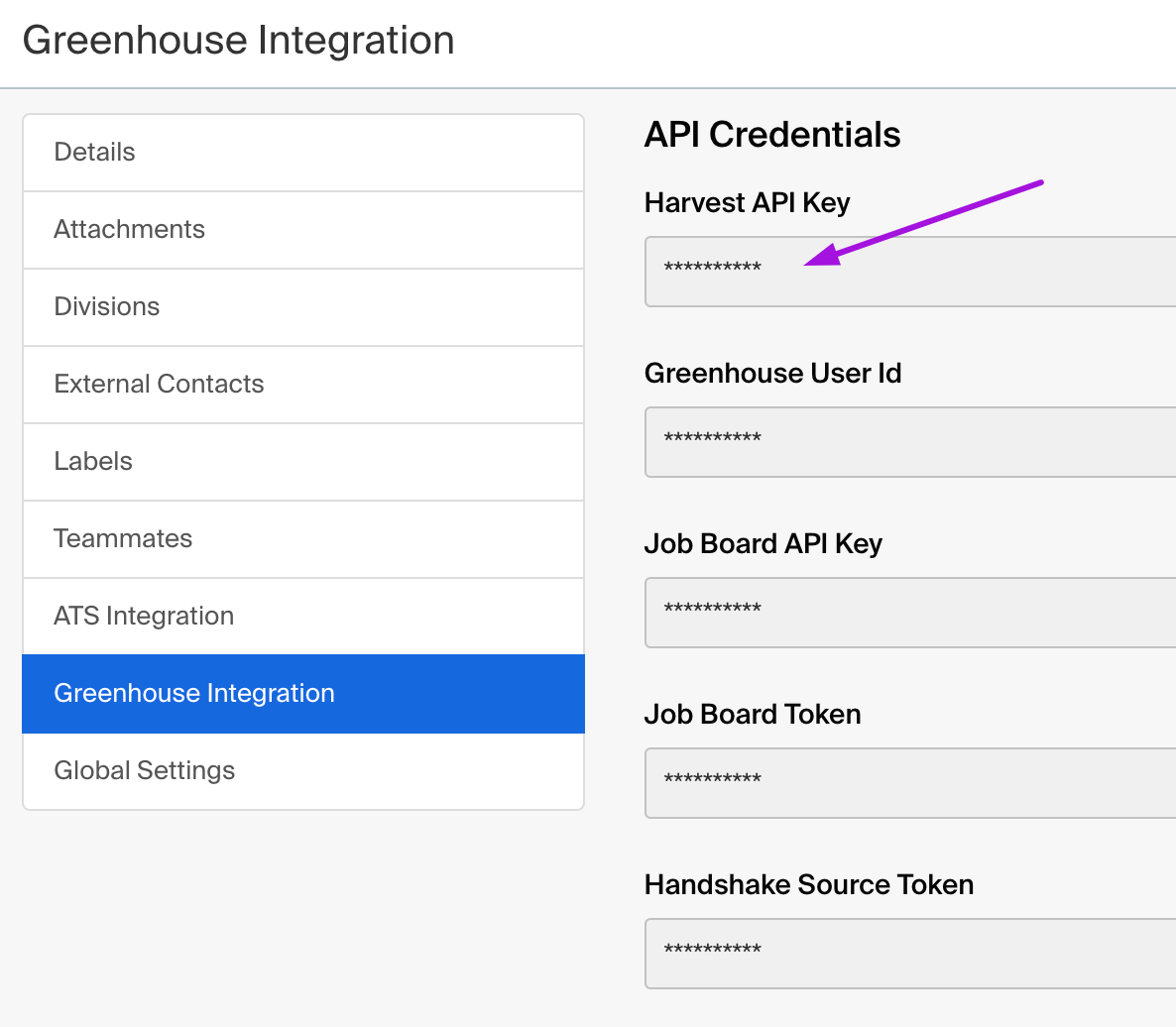Select Greenhouse Integration sidebar item
1176x1027 pixels.
[x=303, y=693]
